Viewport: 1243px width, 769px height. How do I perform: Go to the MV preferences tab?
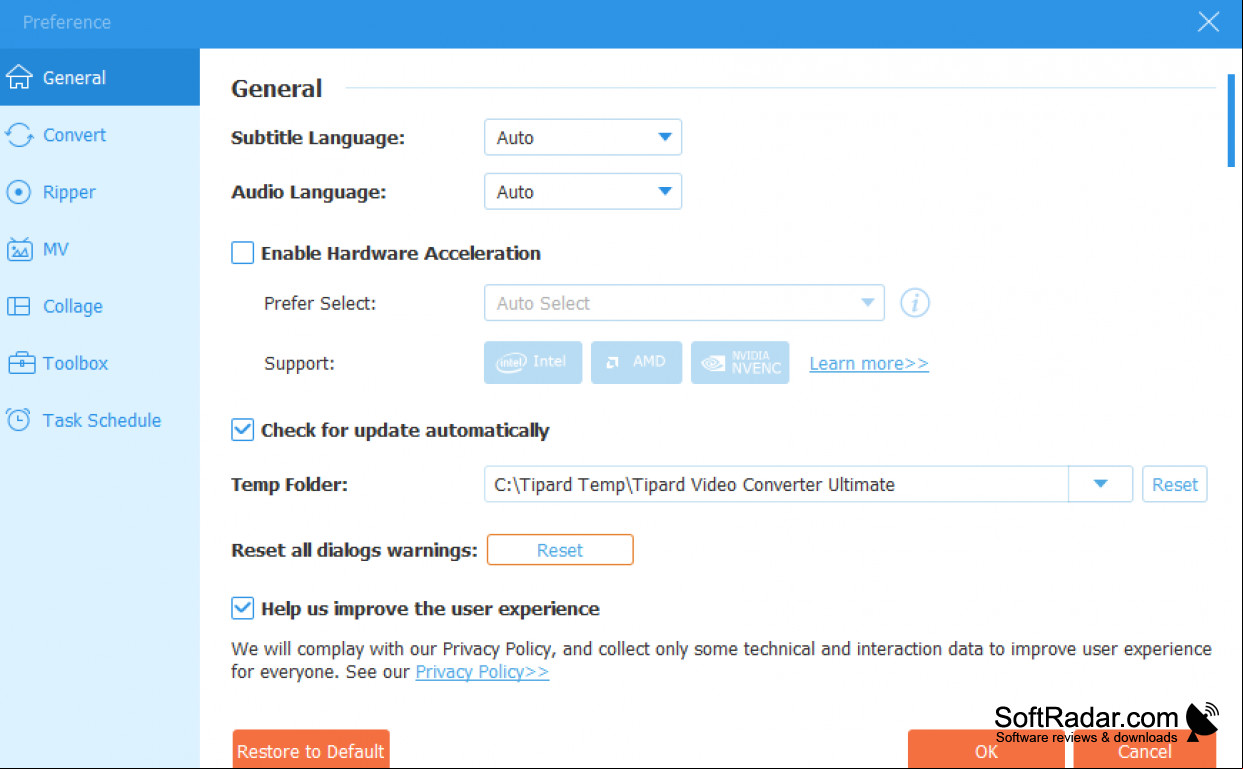100,249
